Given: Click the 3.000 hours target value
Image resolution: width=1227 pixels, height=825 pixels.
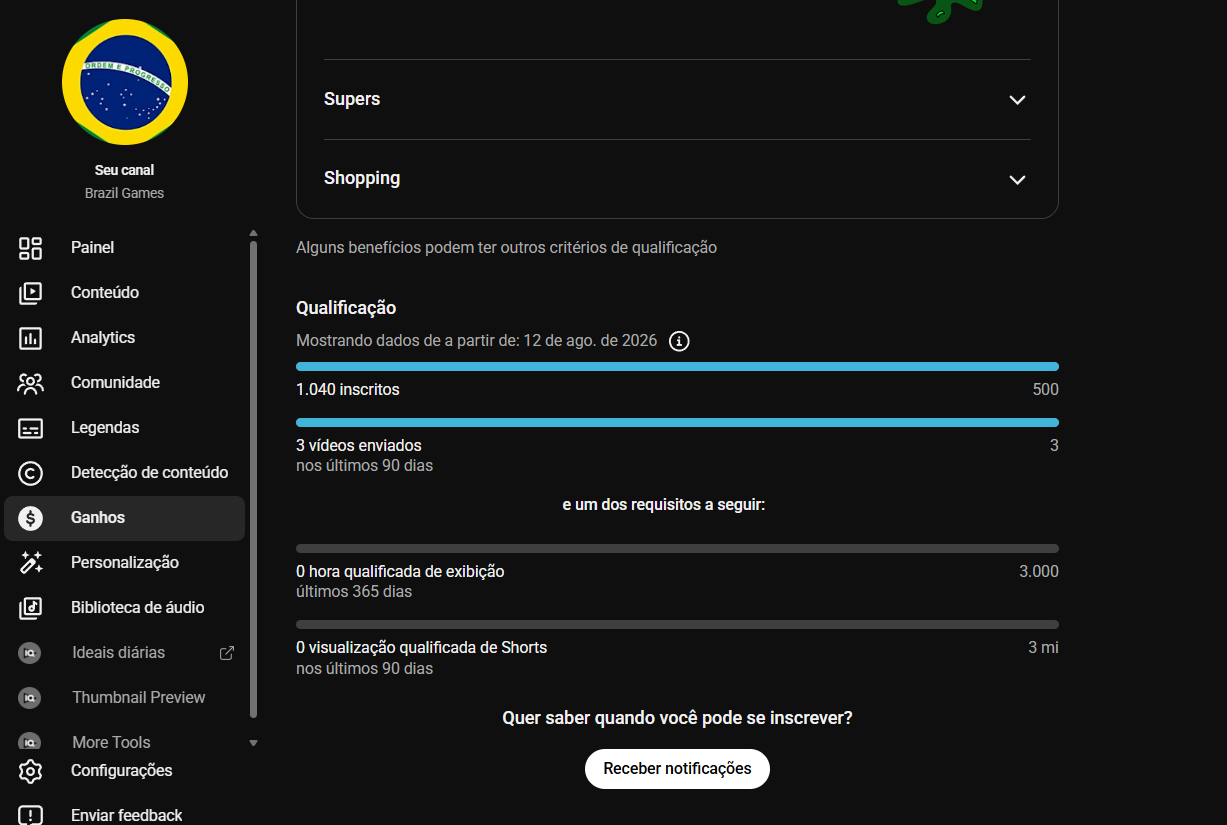Looking at the screenshot, I should (1039, 572).
